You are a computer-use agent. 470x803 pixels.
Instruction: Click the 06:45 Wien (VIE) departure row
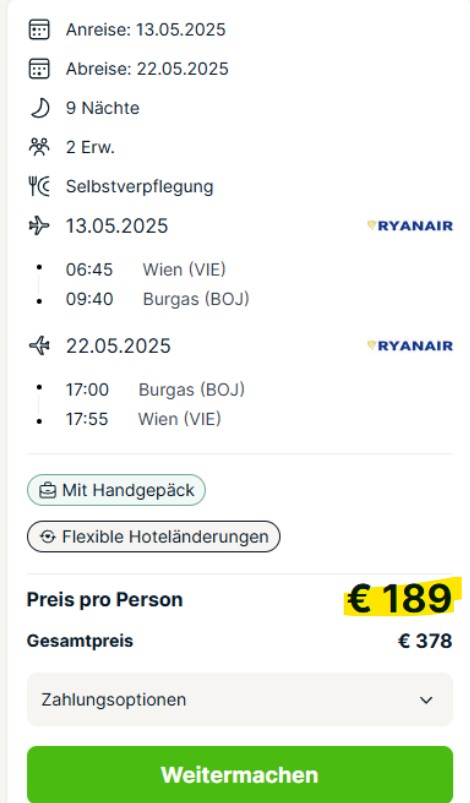pos(146,269)
